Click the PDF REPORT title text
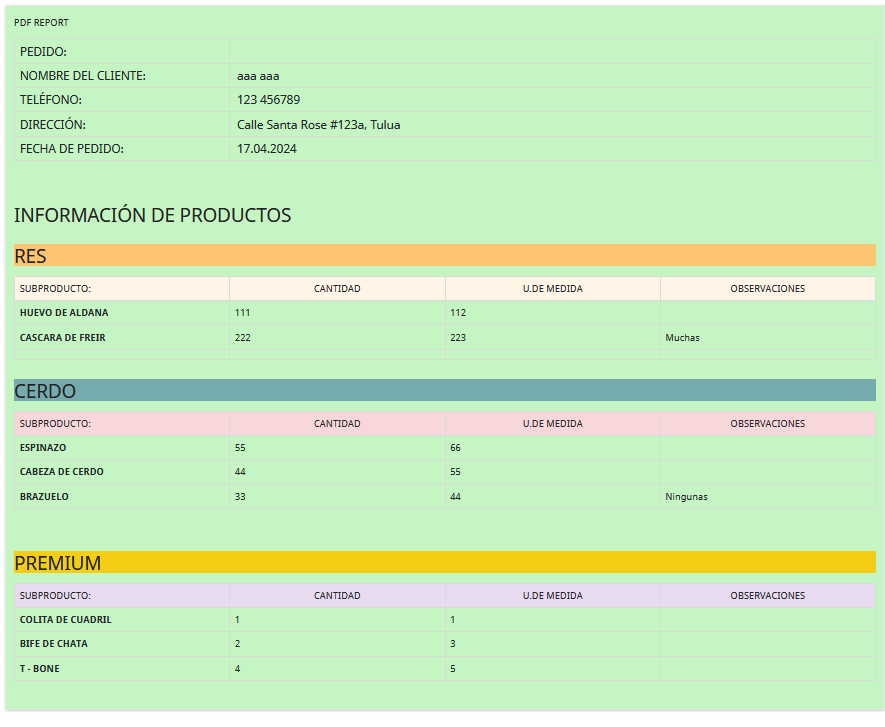This screenshot has width=885, height=727. [41, 22]
